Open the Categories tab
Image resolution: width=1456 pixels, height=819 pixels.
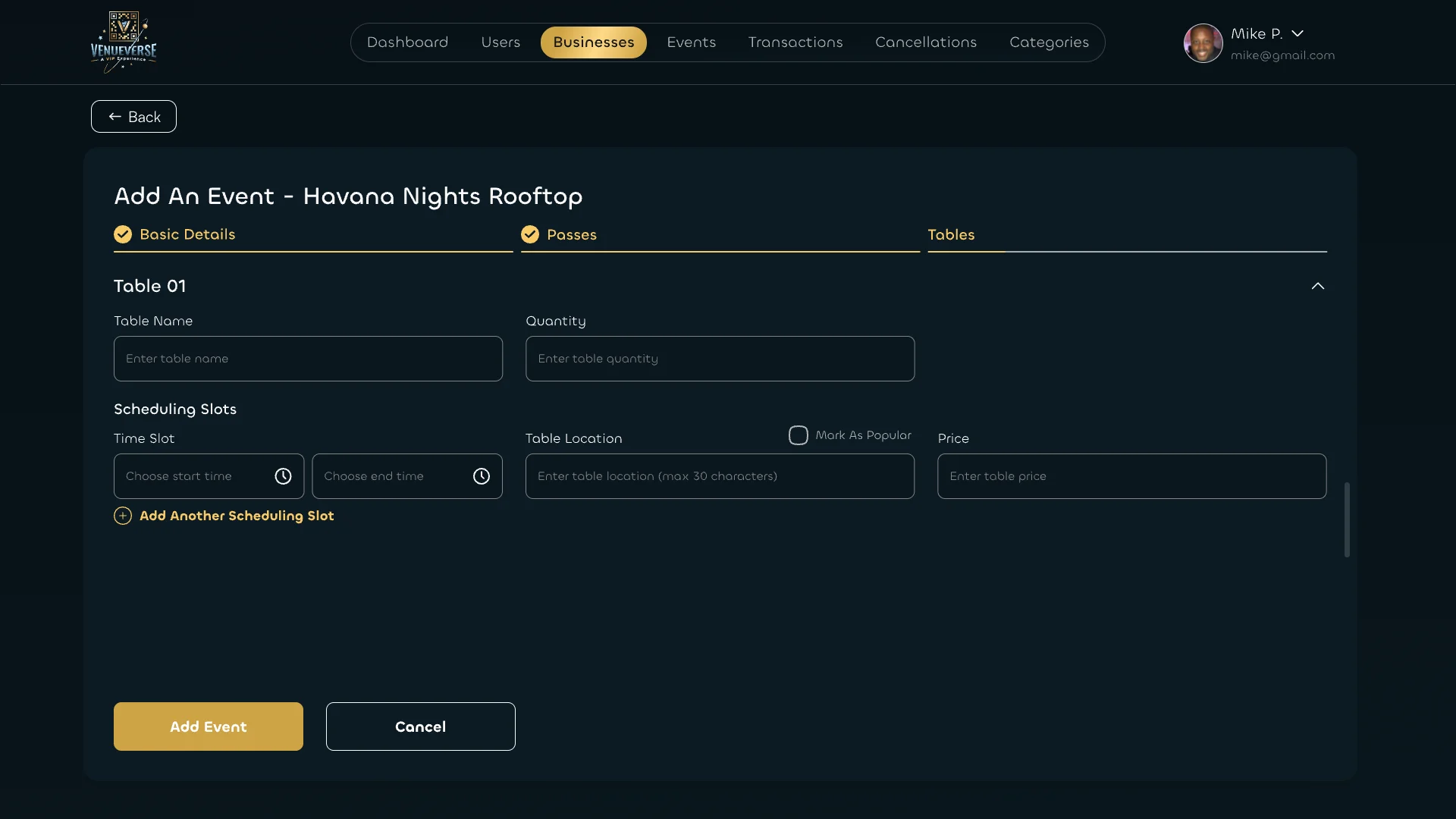tap(1049, 42)
